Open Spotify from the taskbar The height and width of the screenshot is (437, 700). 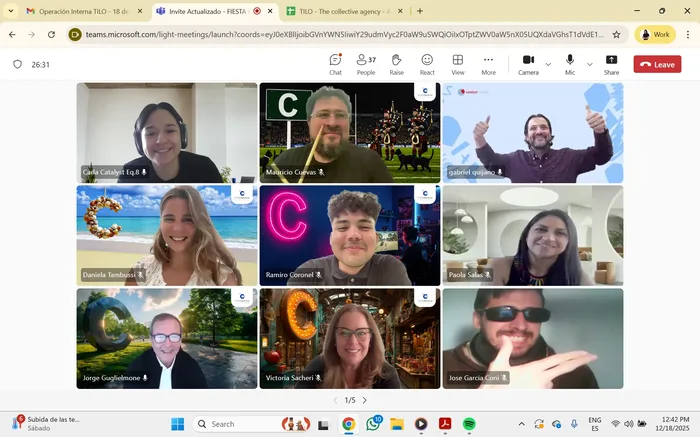pos(469,424)
